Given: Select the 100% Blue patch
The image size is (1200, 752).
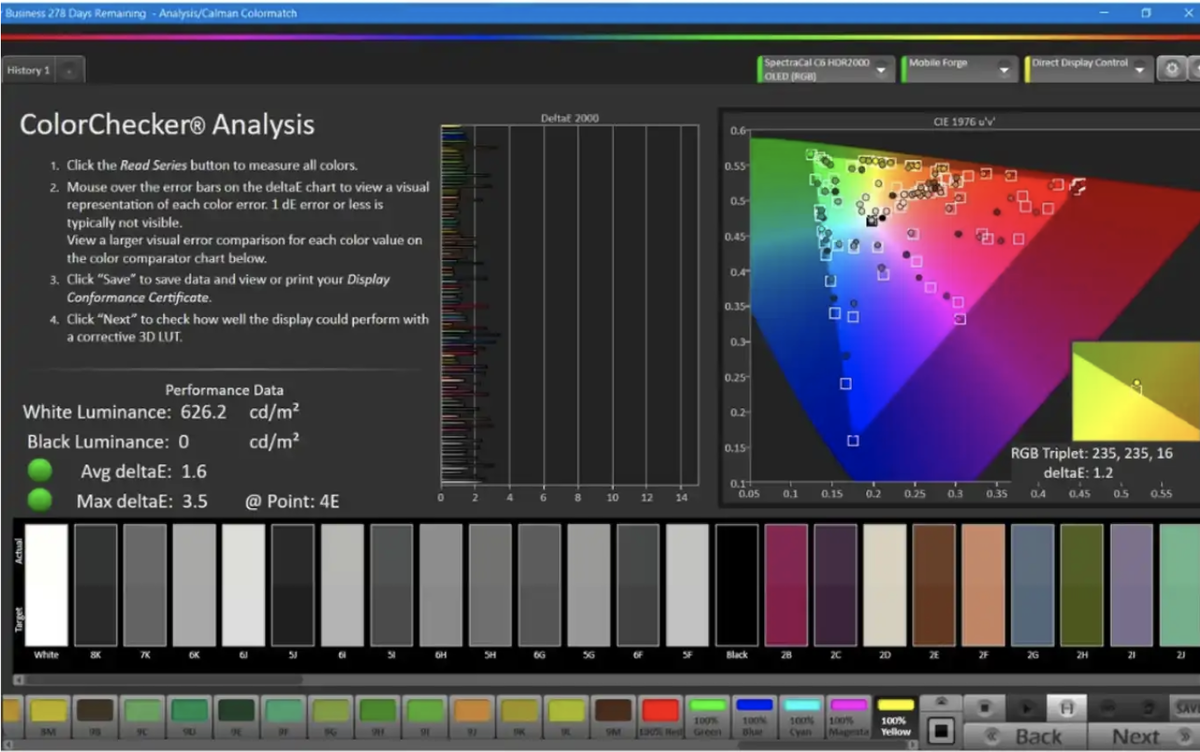Looking at the screenshot, I should pos(754,716).
